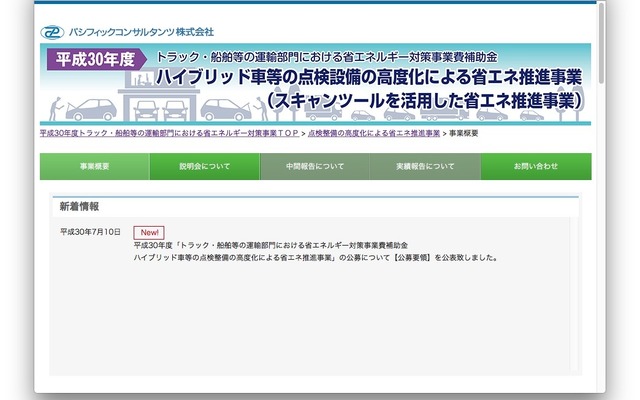The height and width of the screenshot is (400, 640).
Task: Open the お問い合わせ tab
Action: [536, 167]
